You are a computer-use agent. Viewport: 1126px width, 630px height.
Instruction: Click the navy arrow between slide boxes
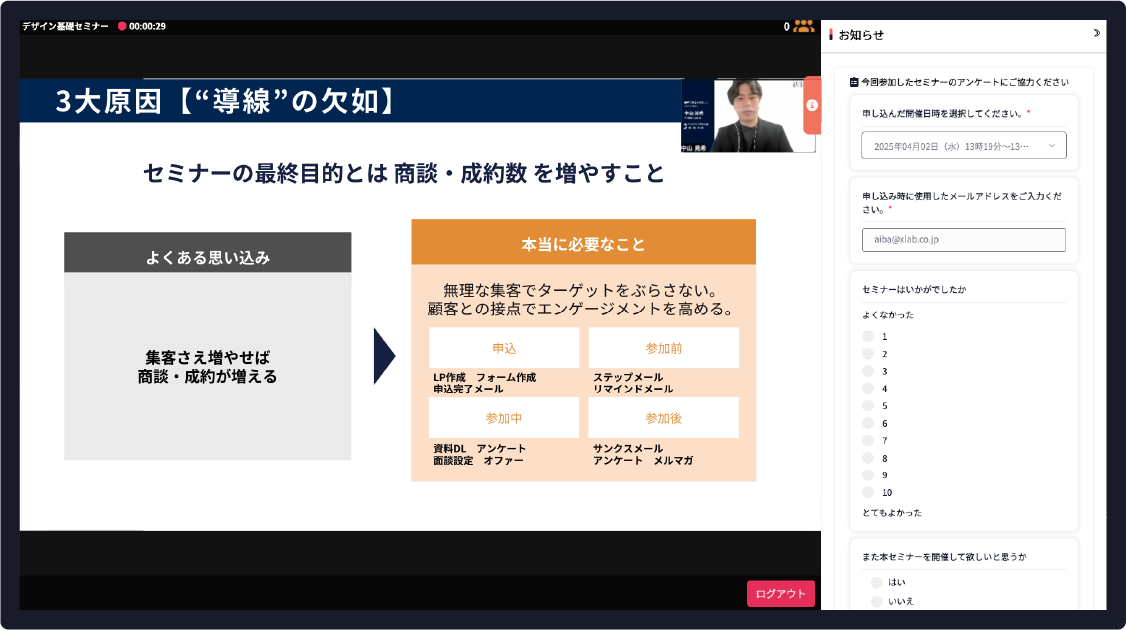[x=384, y=355]
